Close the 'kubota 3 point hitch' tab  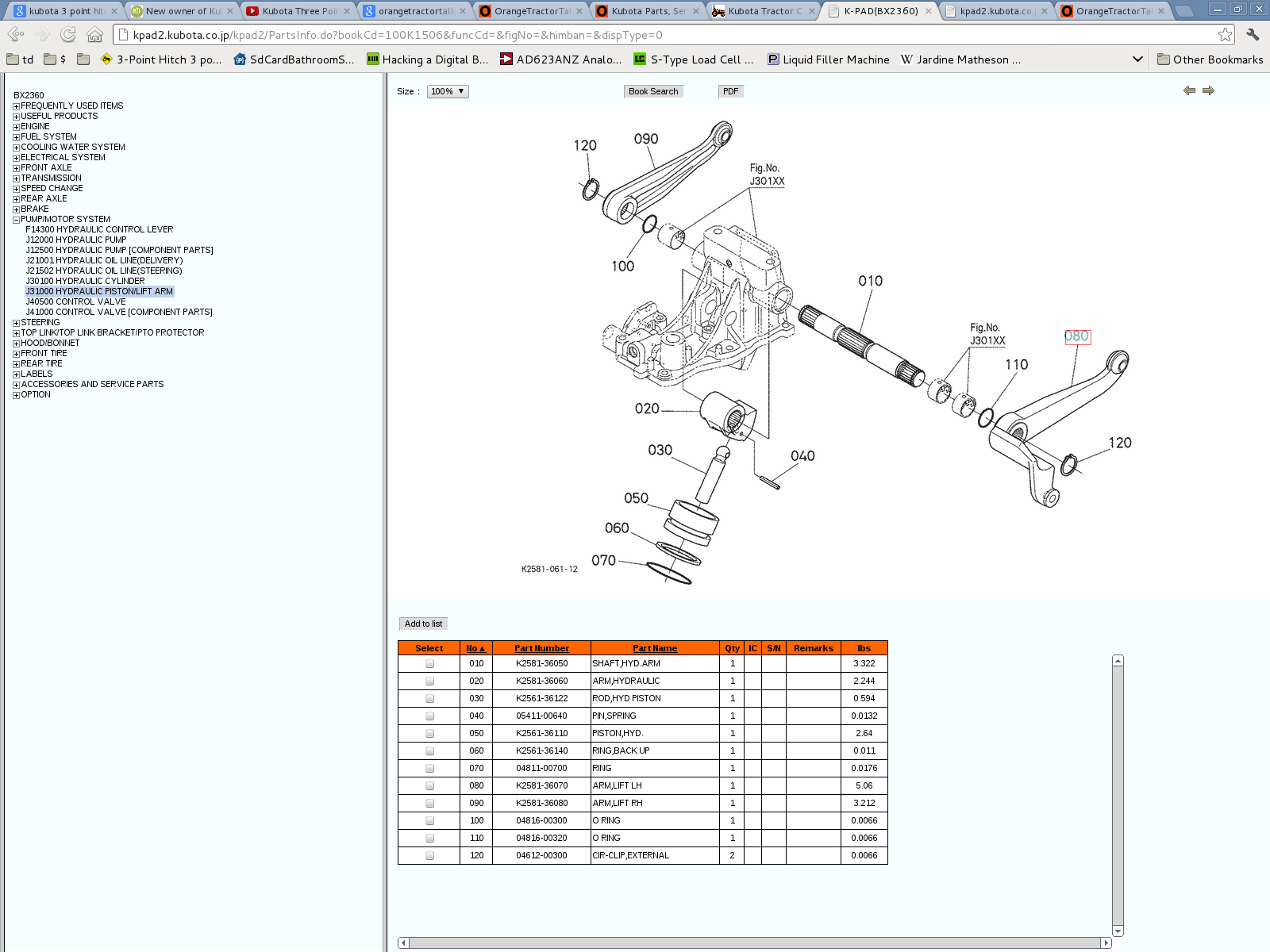click(x=114, y=11)
